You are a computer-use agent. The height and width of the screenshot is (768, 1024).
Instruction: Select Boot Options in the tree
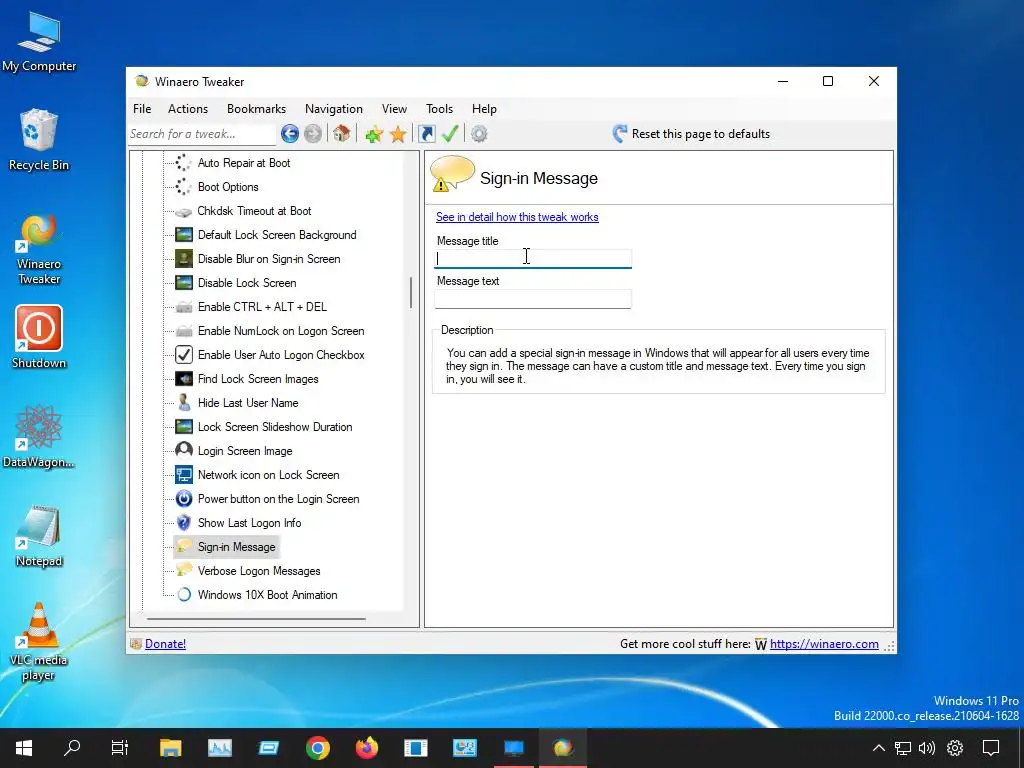(228, 187)
